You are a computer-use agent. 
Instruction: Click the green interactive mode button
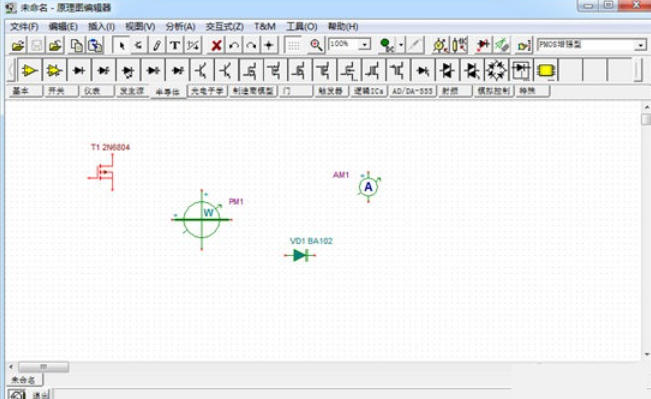tap(387, 45)
